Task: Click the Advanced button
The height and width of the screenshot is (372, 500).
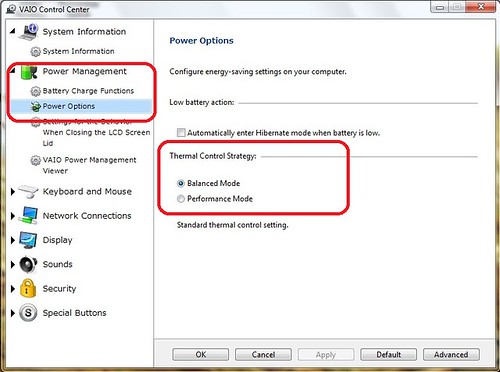Action: [x=451, y=354]
